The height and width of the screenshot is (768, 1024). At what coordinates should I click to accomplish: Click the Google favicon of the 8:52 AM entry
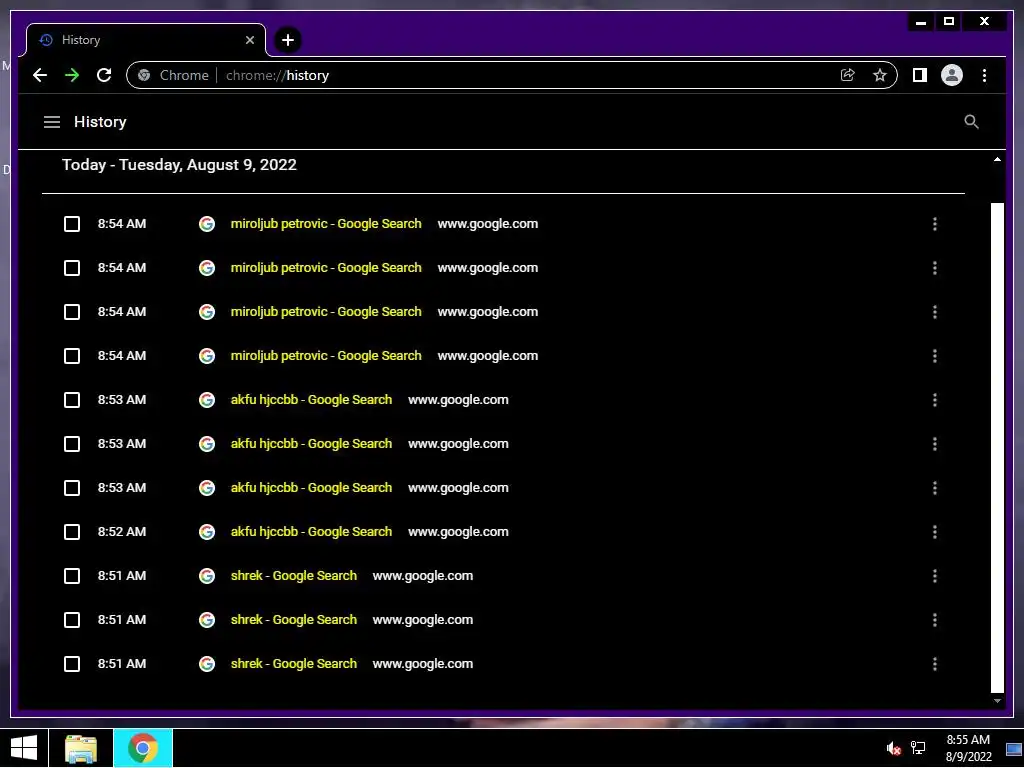pyautogui.click(x=207, y=532)
